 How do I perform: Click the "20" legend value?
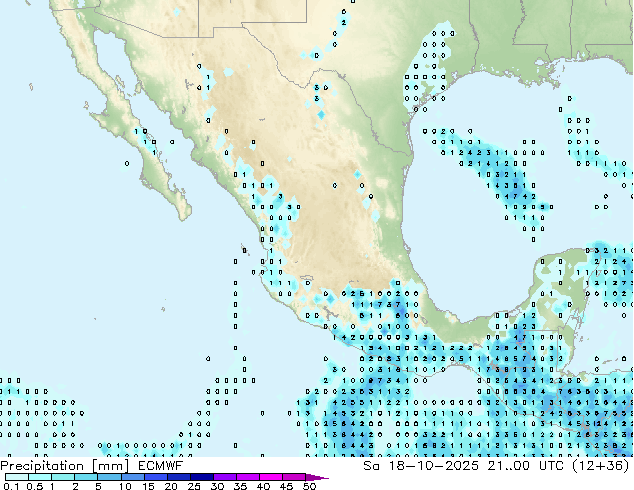point(171,486)
